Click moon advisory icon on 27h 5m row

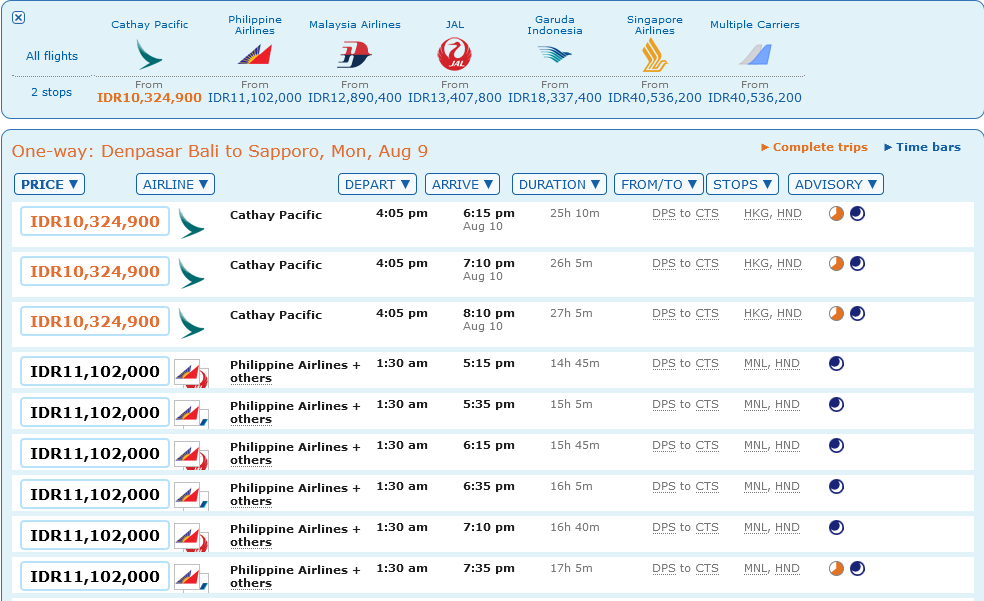tap(857, 313)
